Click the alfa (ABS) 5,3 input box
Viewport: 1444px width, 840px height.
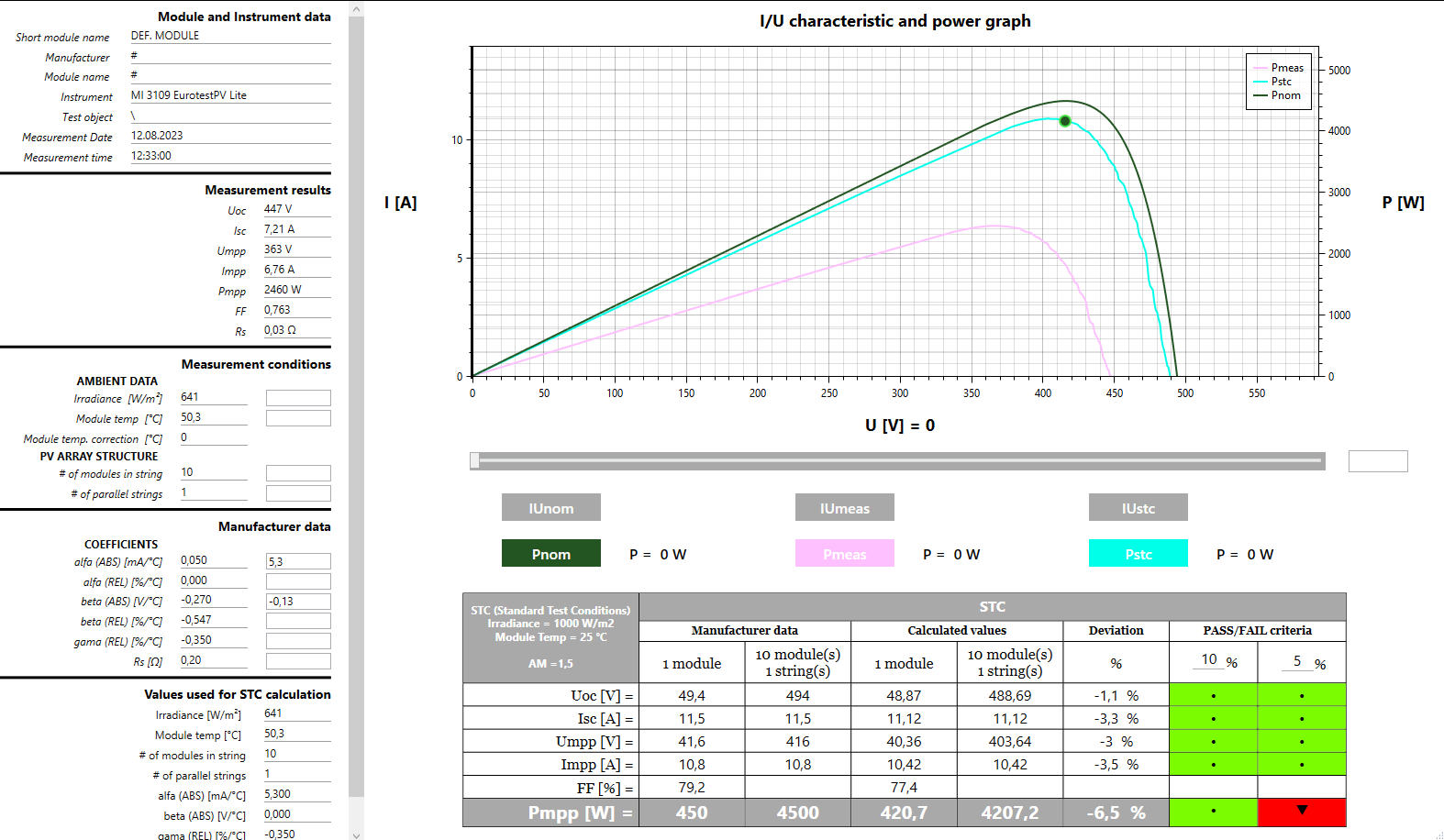click(298, 561)
